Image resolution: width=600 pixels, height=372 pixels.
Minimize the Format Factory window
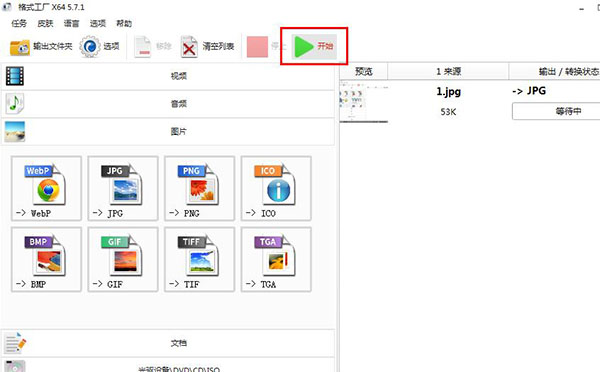point(582,8)
